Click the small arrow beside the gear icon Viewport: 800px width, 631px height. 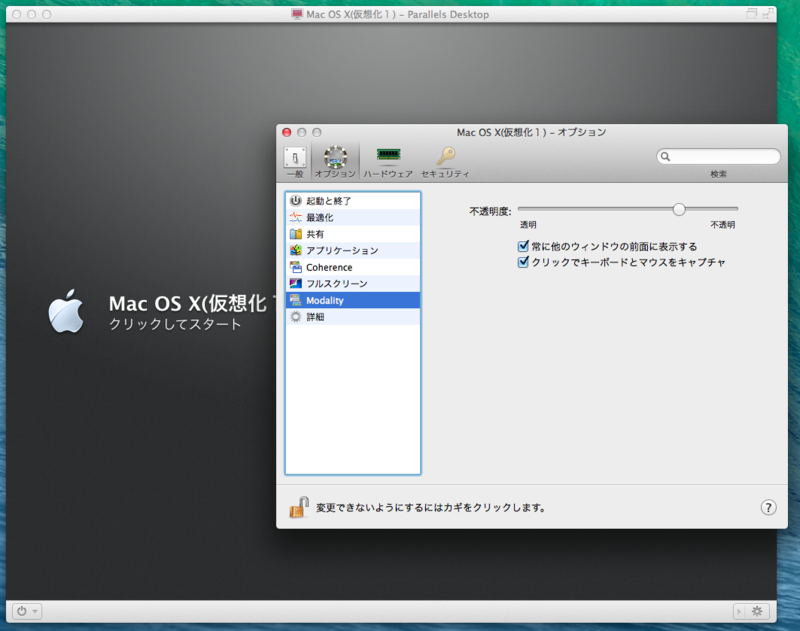(739, 611)
